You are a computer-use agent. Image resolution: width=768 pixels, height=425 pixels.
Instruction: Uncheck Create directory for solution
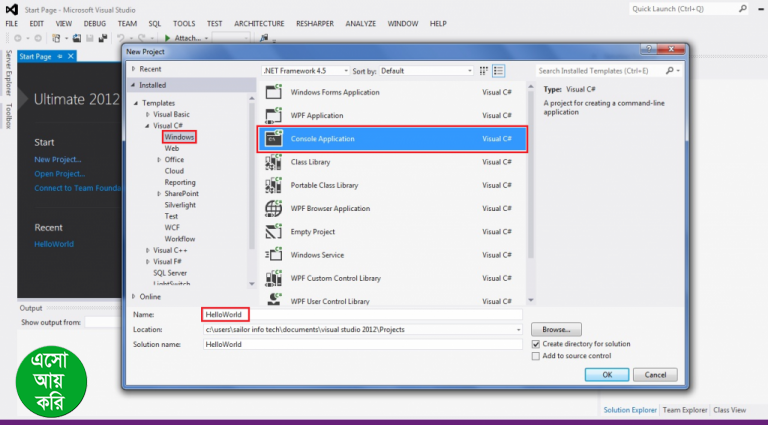[536, 344]
